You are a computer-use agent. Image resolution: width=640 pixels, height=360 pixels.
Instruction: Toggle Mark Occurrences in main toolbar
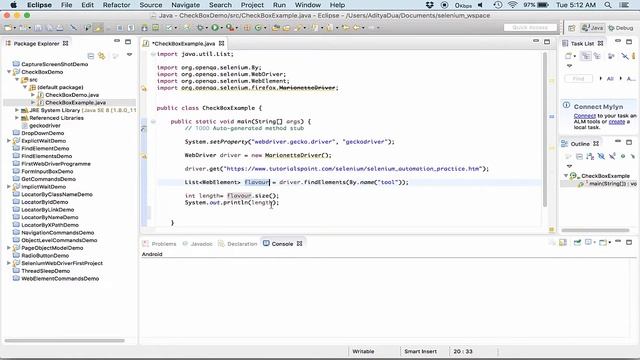pos(98,28)
